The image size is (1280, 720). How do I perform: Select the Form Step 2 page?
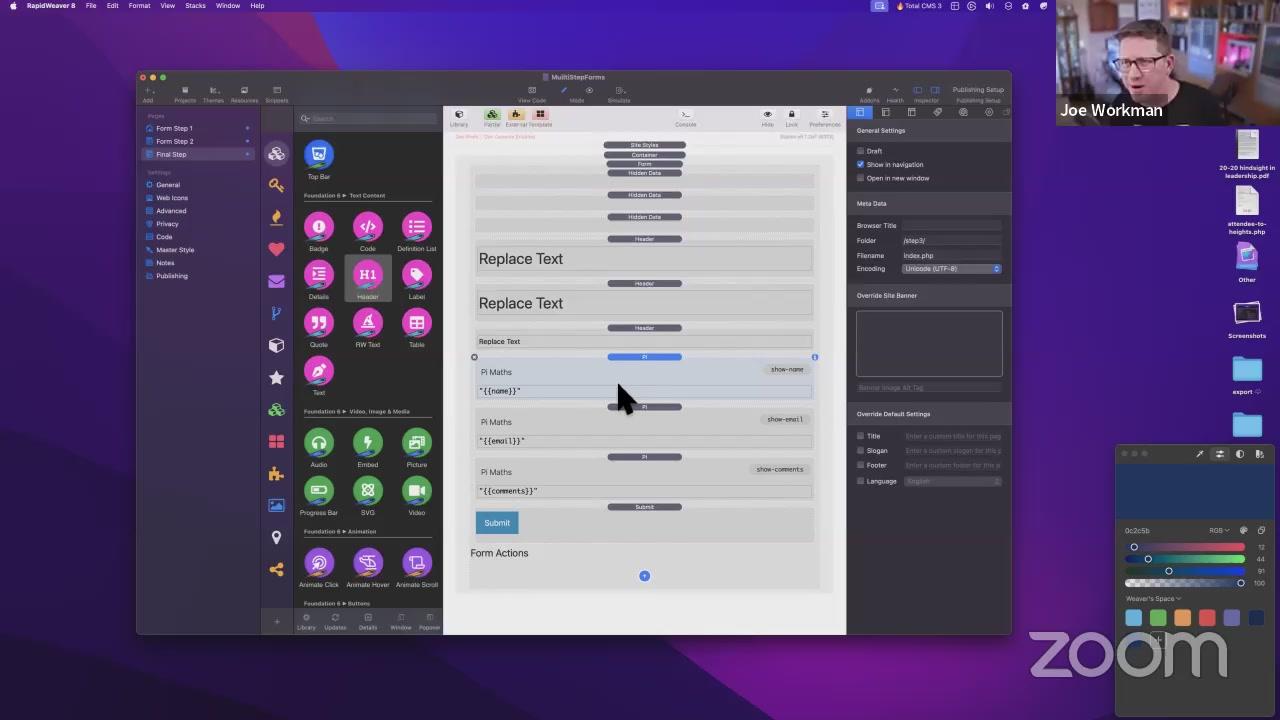click(x=175, y=141)
